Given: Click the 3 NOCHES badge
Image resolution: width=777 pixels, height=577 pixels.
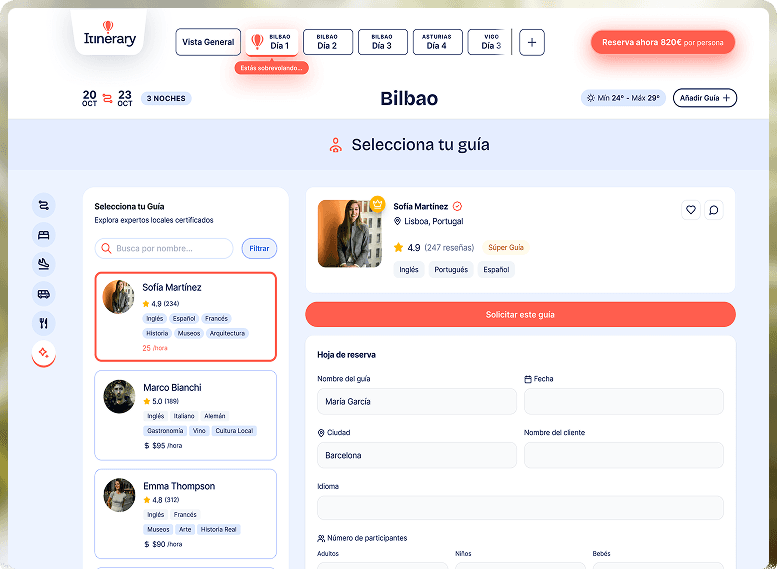Looking at the screenshot, I should (166, 98).
